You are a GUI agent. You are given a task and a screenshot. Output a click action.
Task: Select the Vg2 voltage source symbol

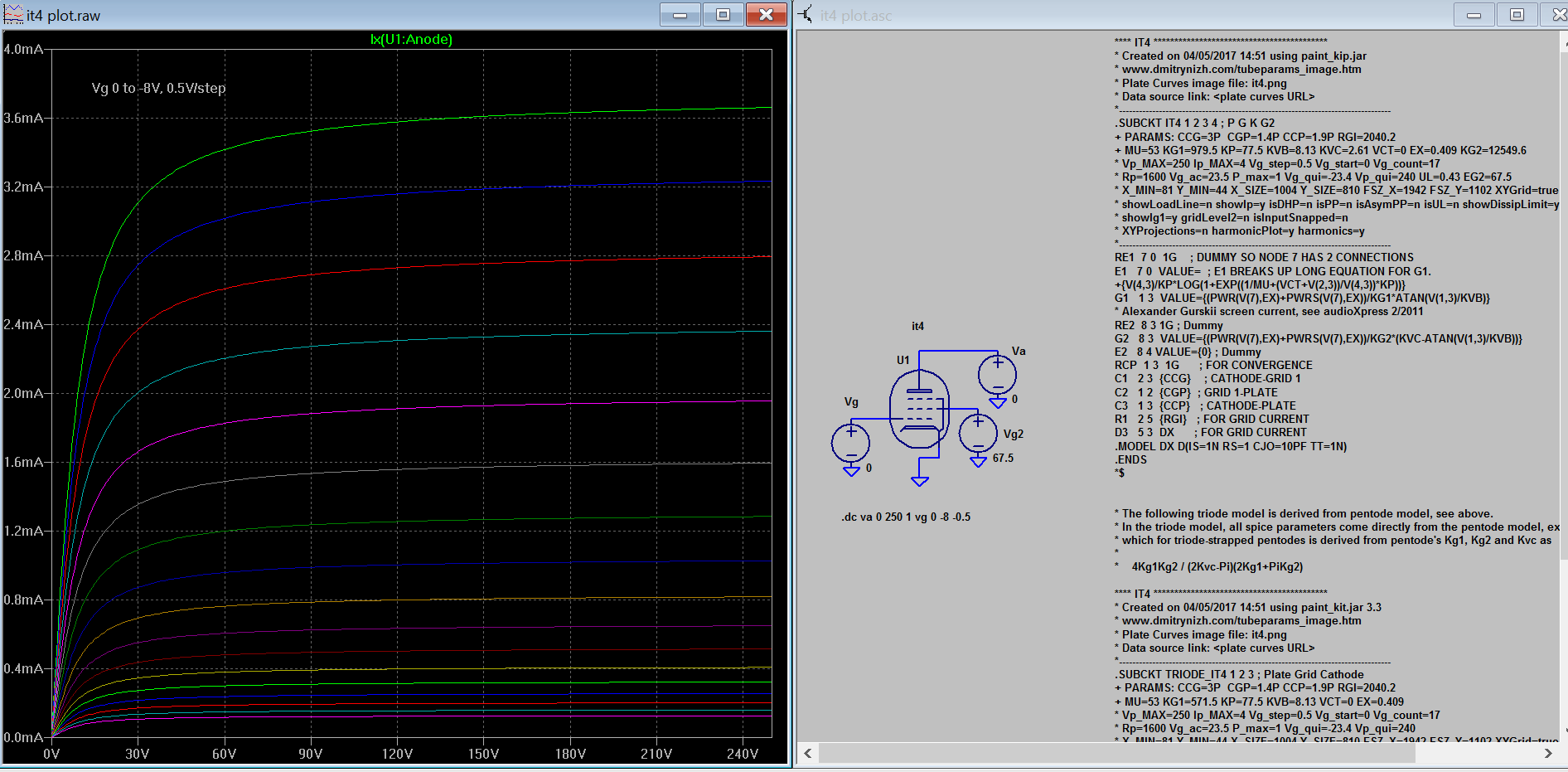(978, 433)
